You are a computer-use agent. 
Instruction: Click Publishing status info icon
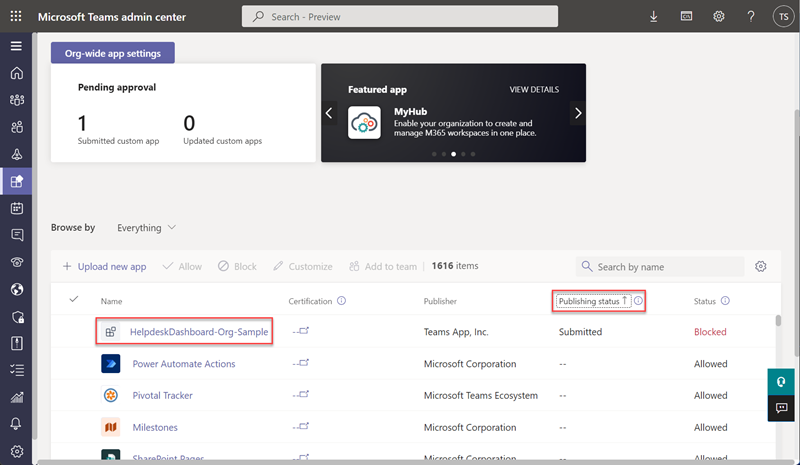(x=638, y=301)
